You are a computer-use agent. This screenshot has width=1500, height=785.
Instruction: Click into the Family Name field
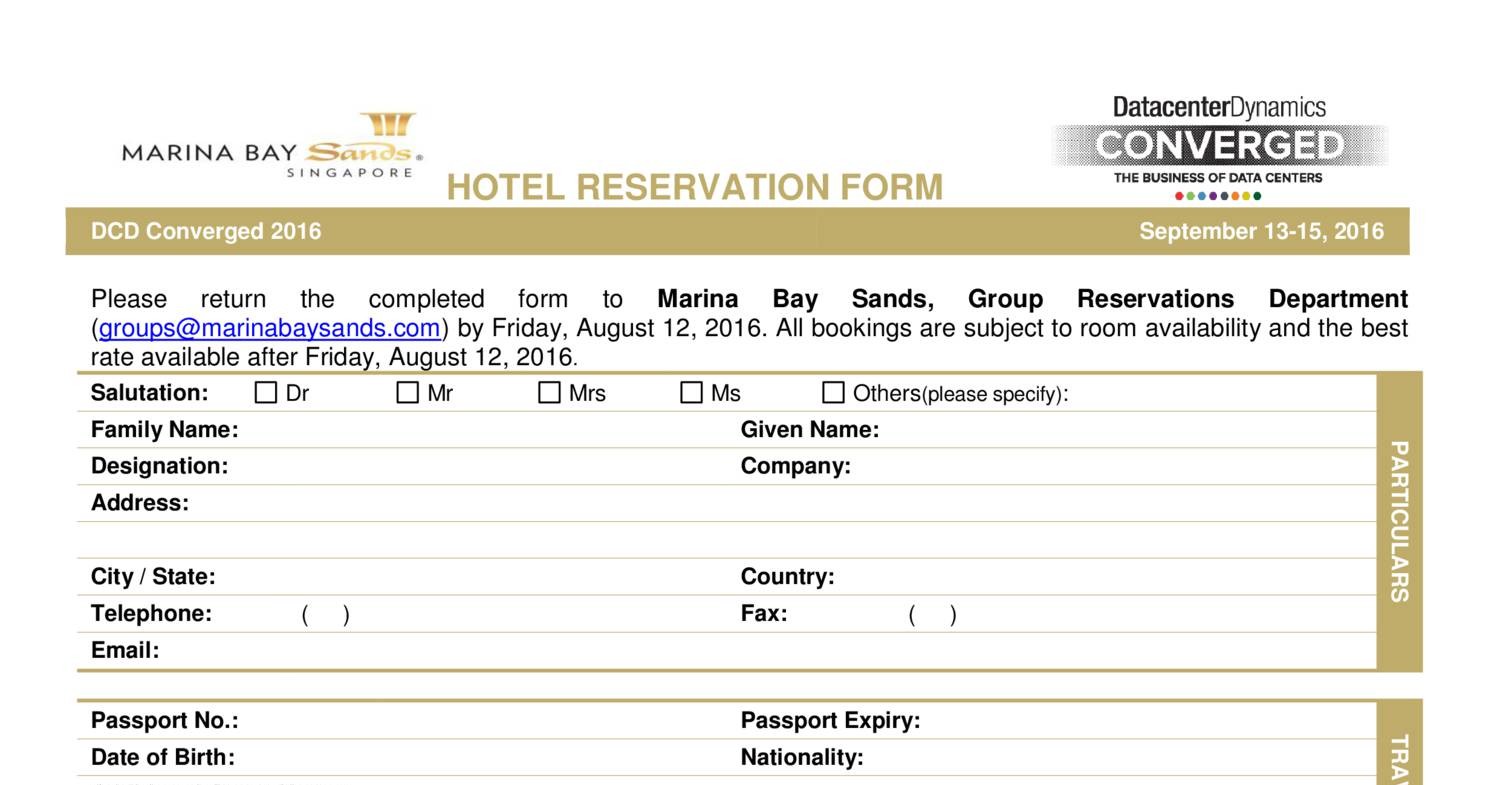coord(480,430)
